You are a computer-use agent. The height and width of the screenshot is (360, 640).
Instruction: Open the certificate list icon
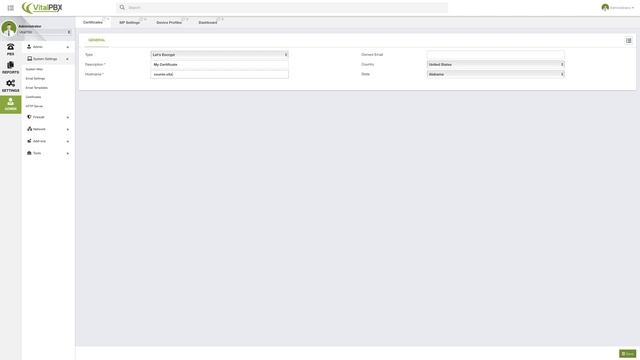pyautogui.click(x=629, y=40)
